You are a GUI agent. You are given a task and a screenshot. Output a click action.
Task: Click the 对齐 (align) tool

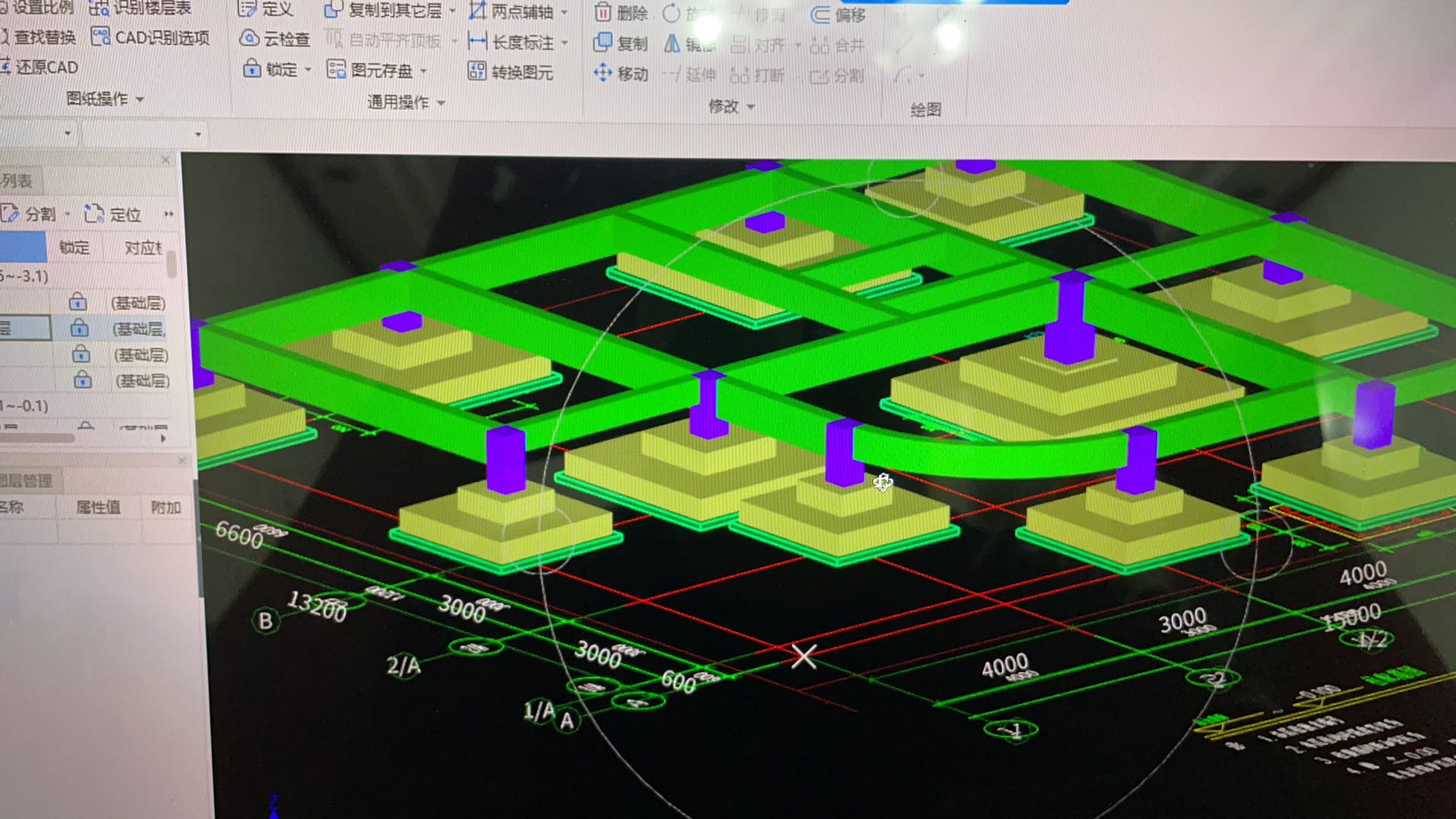(x=758, y=45)
